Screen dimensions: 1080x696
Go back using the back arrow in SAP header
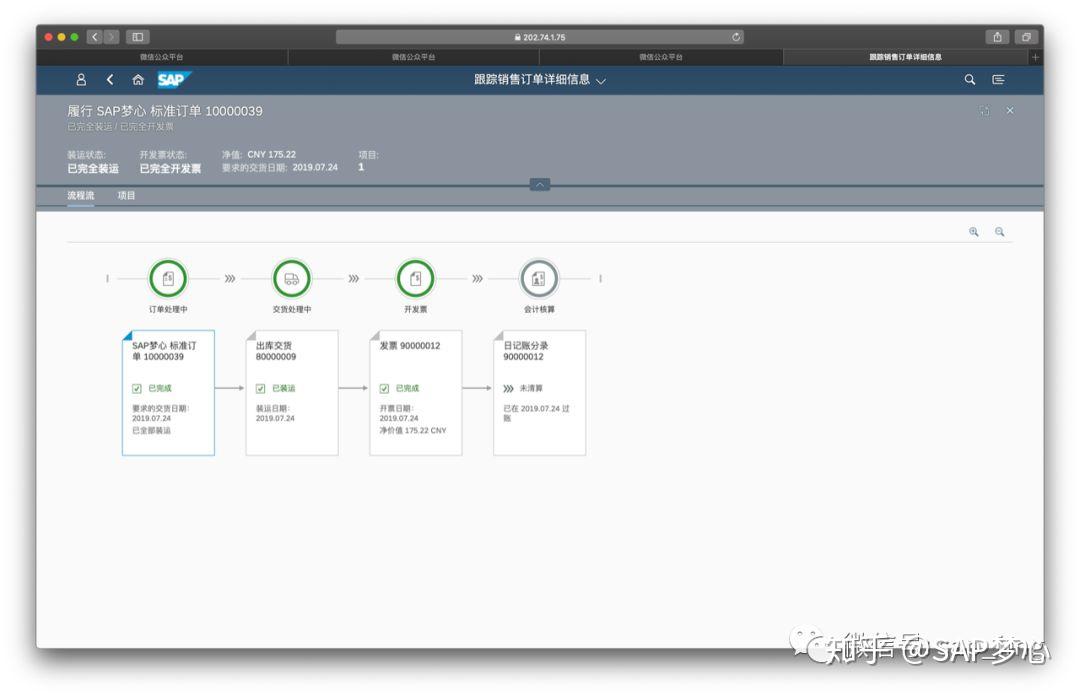click(110, 80)
